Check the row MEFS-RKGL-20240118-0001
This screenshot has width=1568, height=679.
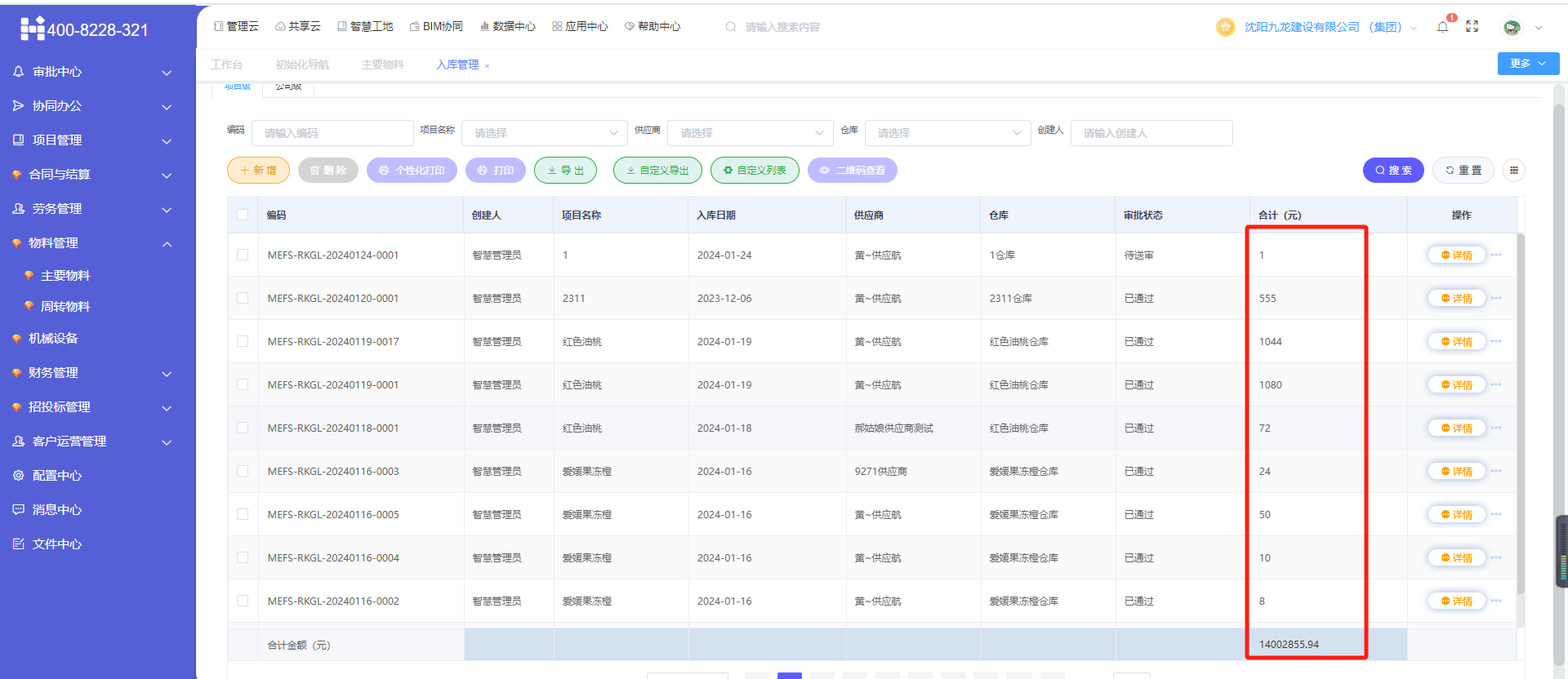243,428
